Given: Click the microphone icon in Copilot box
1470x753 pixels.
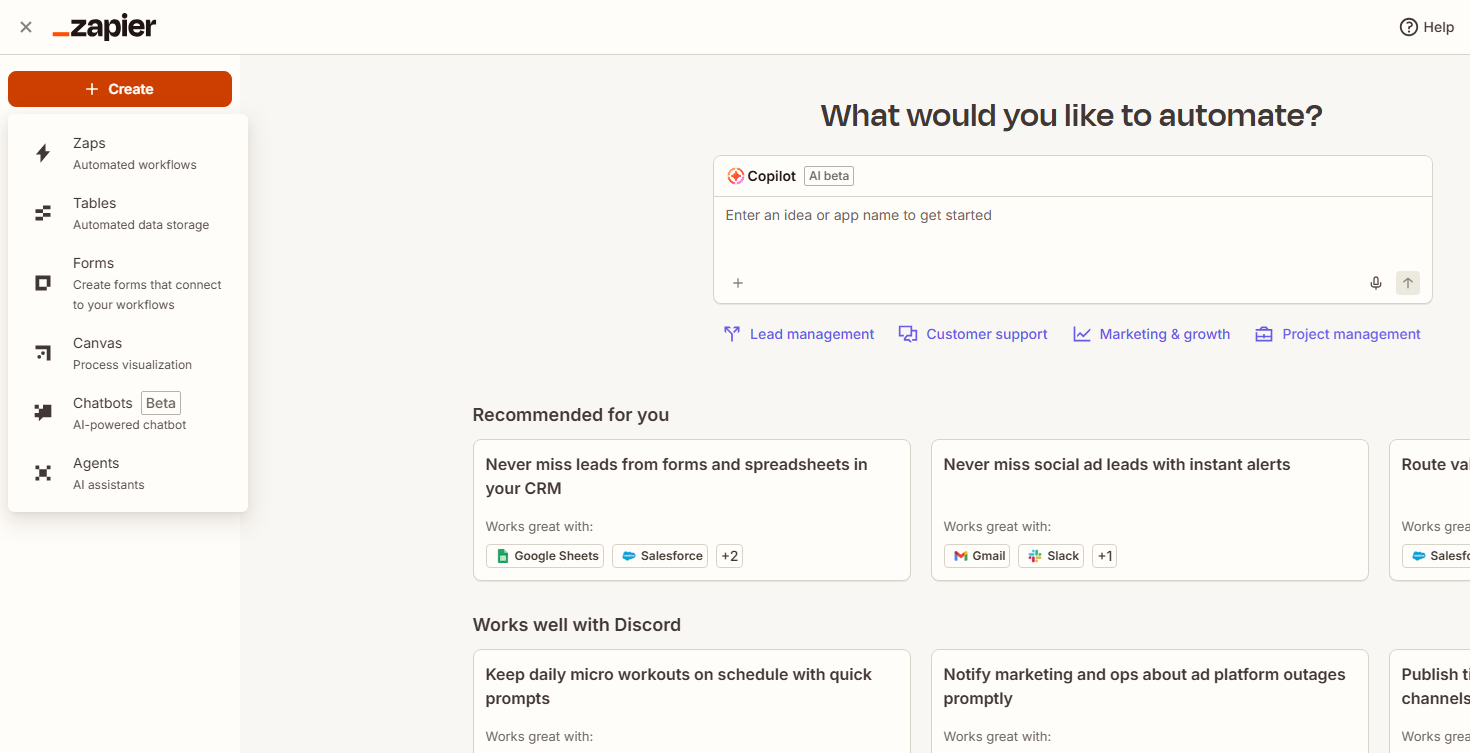Looking at the screenshot, I should 1376,283.
